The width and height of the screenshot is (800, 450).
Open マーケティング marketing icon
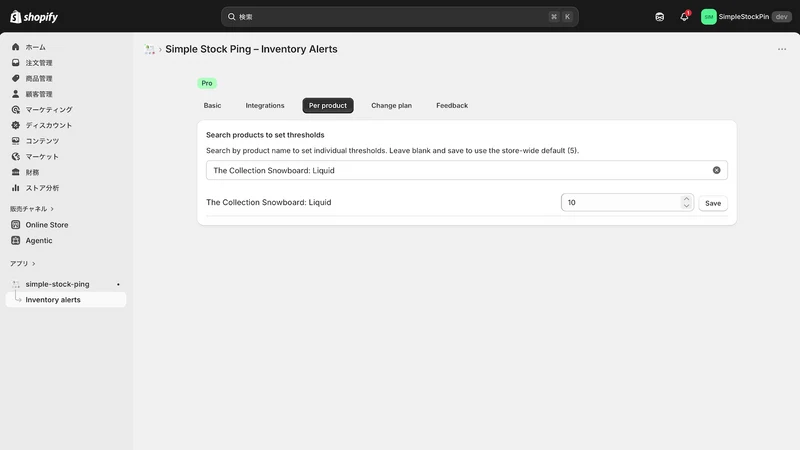pyautogui.click(x=15, y=110)
